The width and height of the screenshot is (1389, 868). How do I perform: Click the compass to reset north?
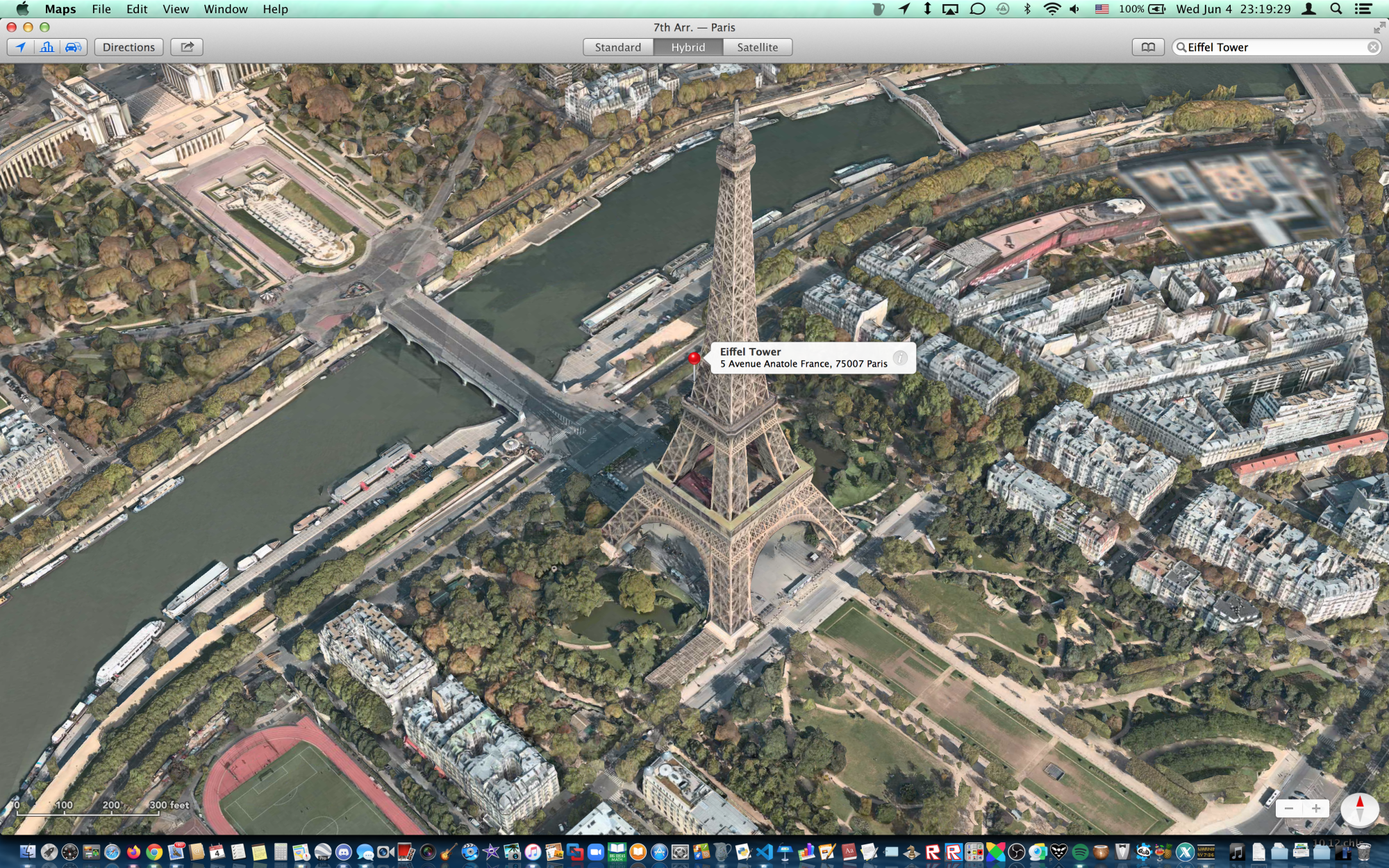[x=1359, y=809]
